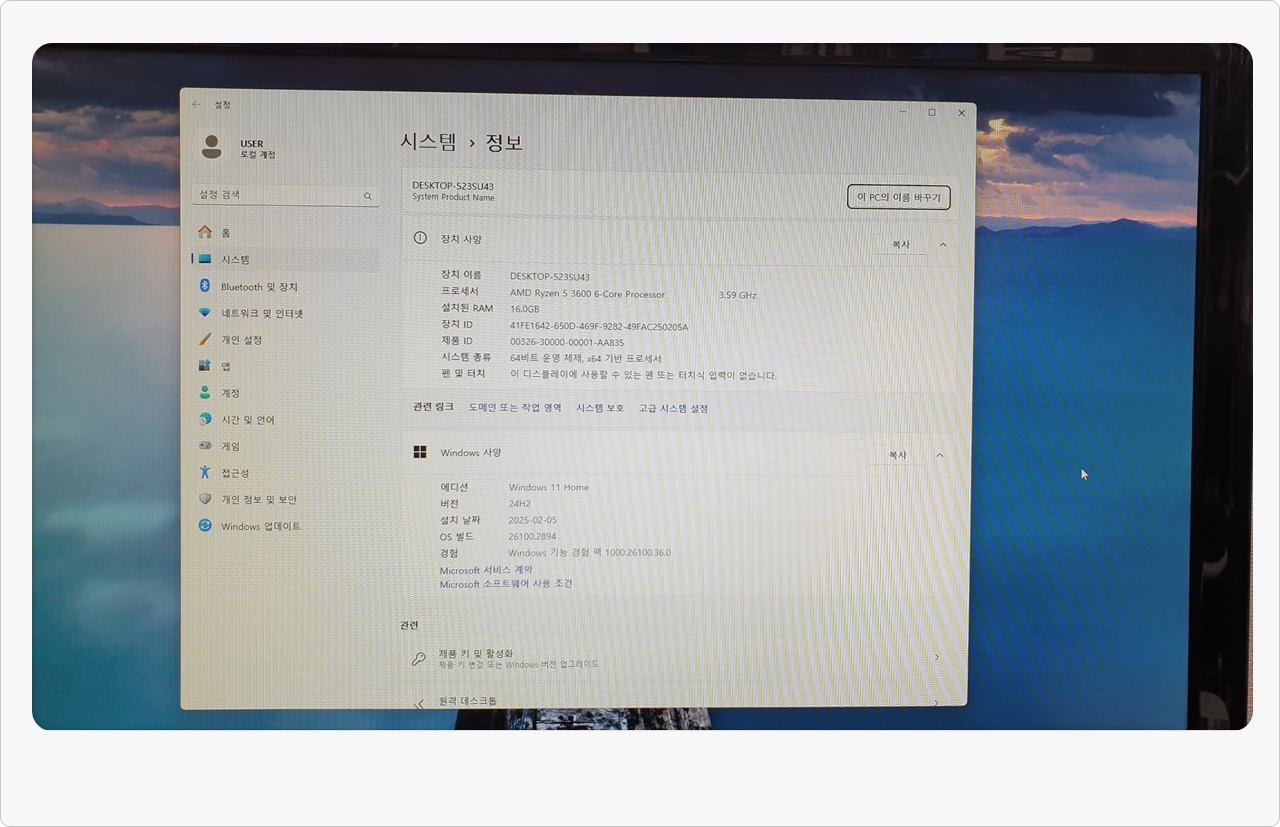Click the 설정 검색 search field
The height and width of the screenshot is (827, 1280).
click(285, 195)
